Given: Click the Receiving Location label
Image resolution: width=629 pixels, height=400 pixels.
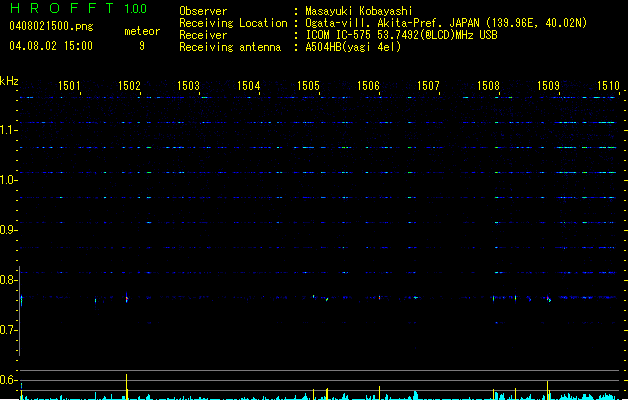Looking at the screenshot, I should click(233, 23).
